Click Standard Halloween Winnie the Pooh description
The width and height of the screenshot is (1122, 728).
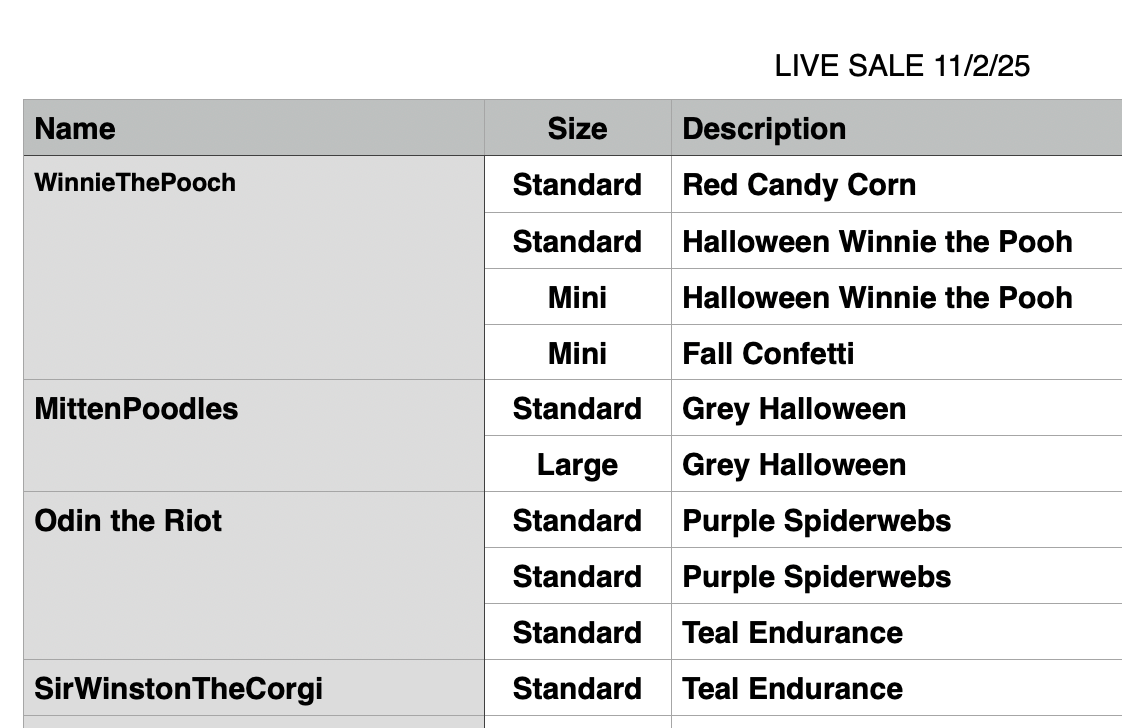tap(877, 242)
